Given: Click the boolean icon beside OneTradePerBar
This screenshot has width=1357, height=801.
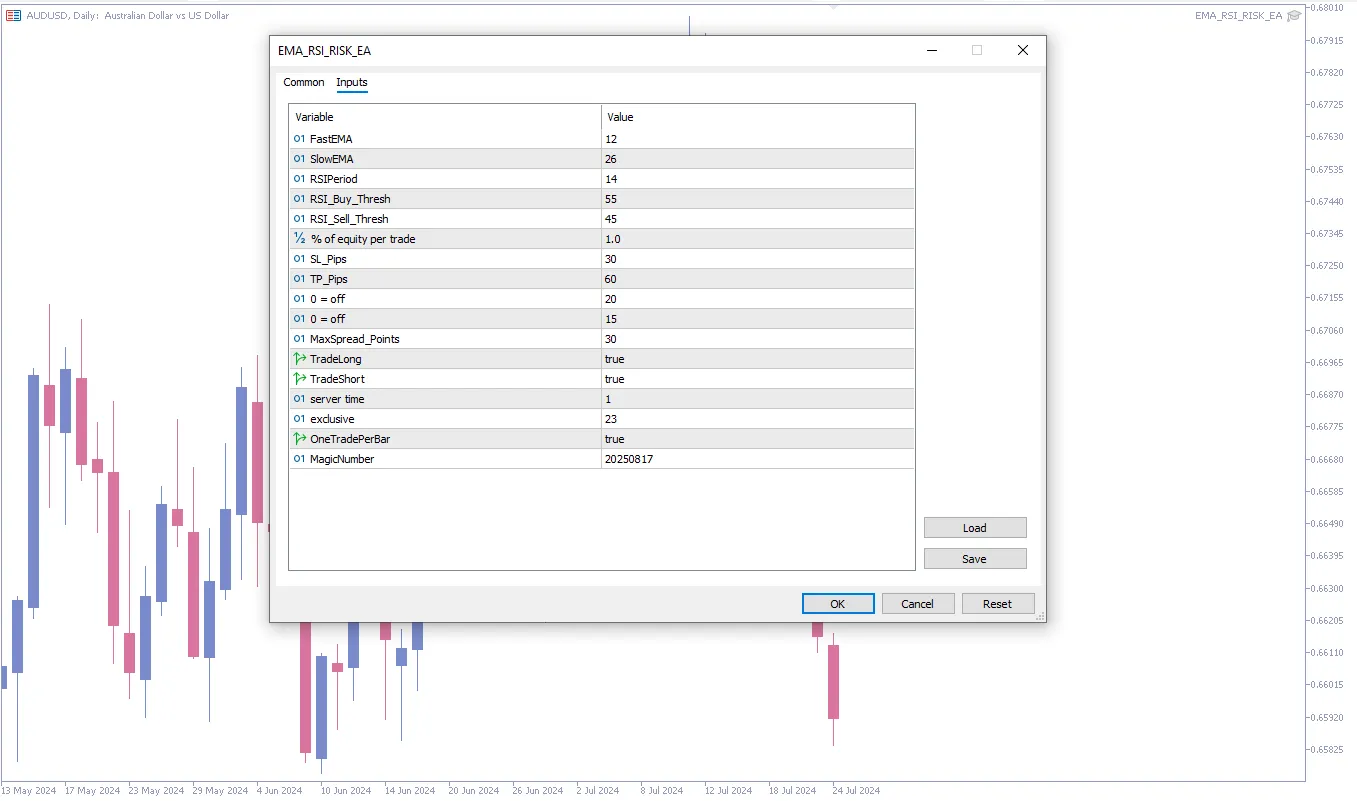Looking at the screenshot, I should click(x=299, y=439).
